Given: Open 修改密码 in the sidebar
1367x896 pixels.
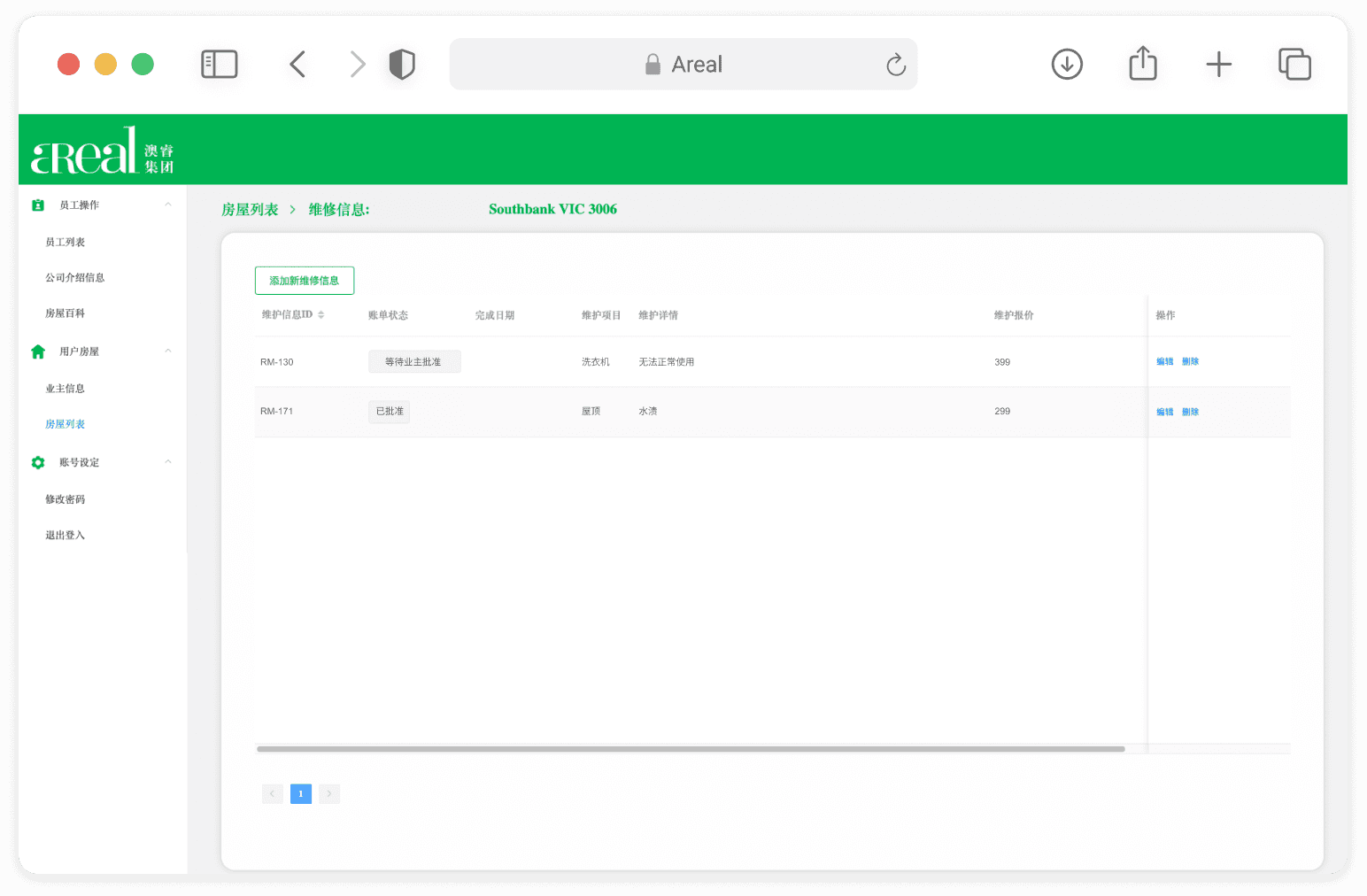Looking at the screenshot, I should click(66, 499).
